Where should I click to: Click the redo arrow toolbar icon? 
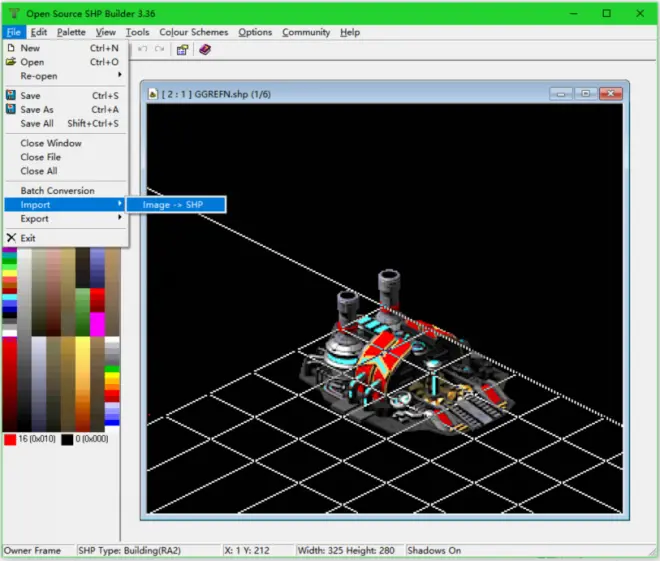coord(159,49)
